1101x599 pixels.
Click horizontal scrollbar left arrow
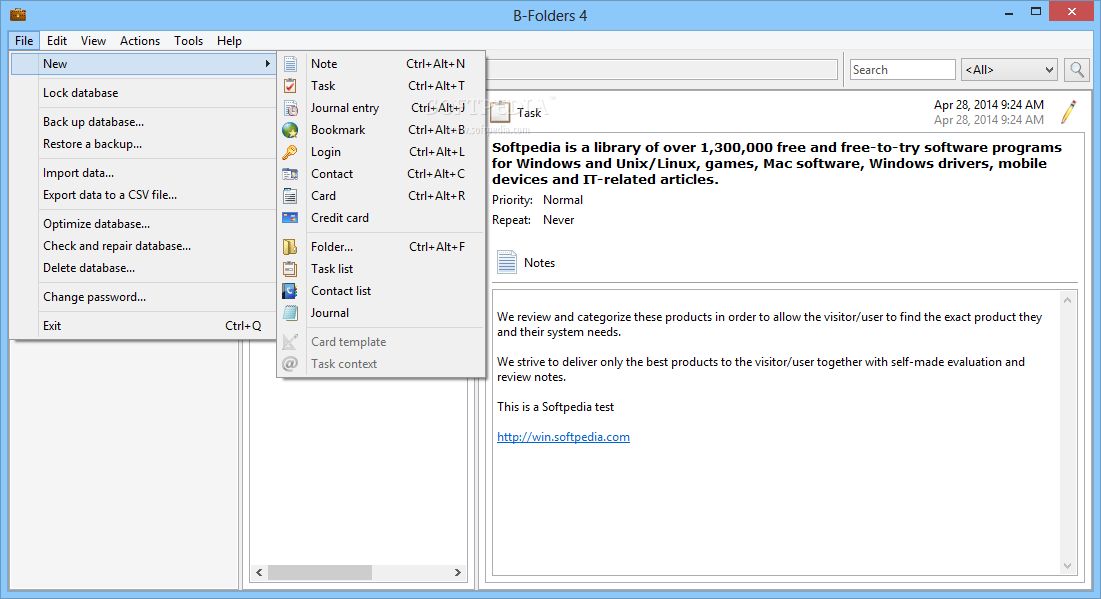pos(259,573)
